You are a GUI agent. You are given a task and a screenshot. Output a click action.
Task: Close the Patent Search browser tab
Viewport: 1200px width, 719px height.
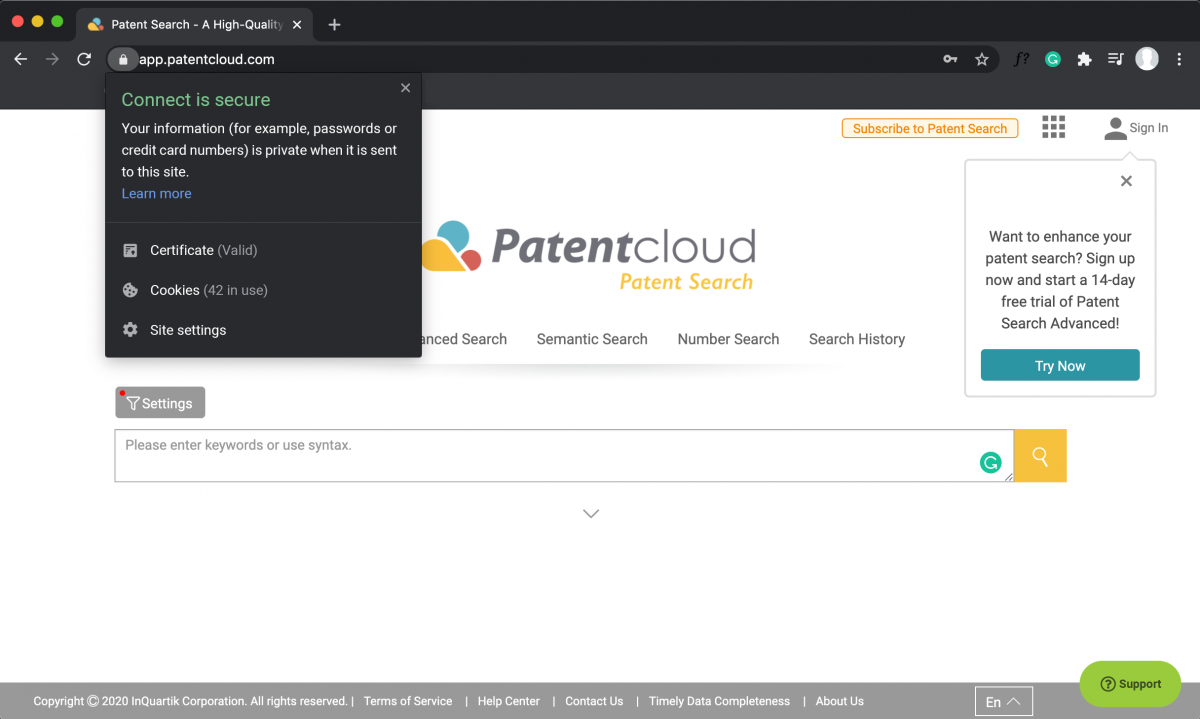pos(296,24)
